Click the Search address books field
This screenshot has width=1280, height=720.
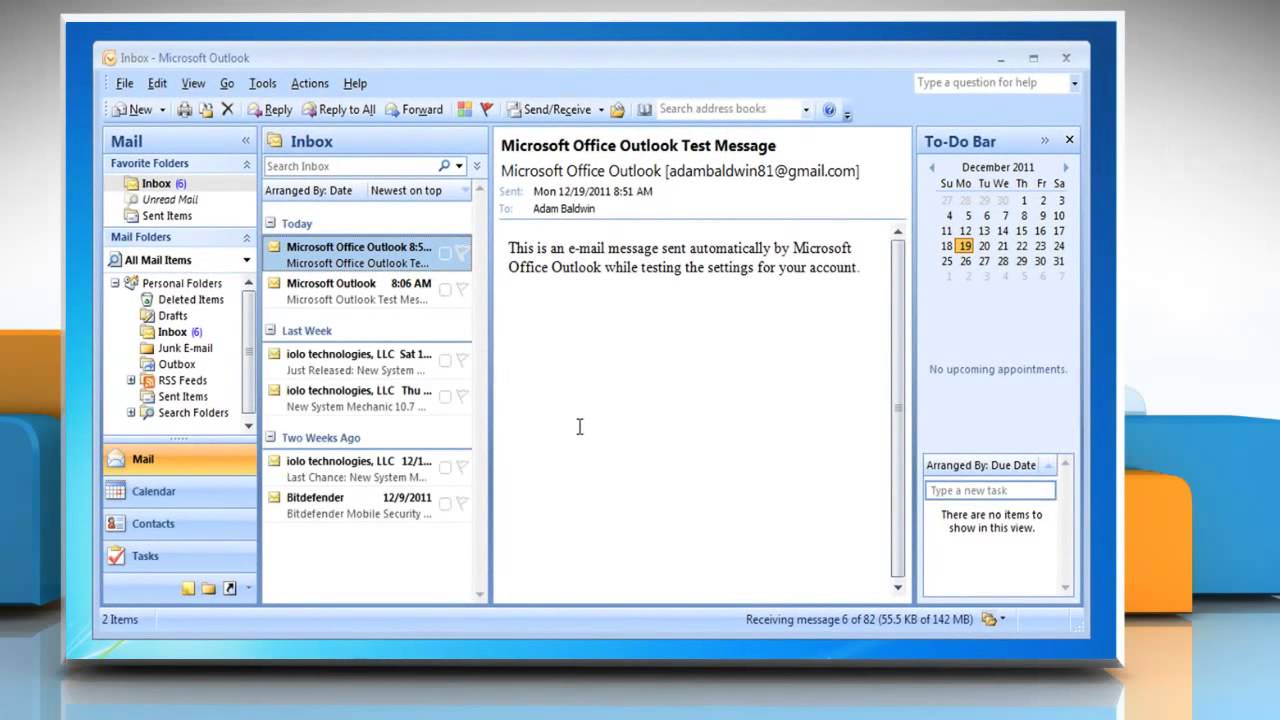pyautogui.click(x=727, y=109)
